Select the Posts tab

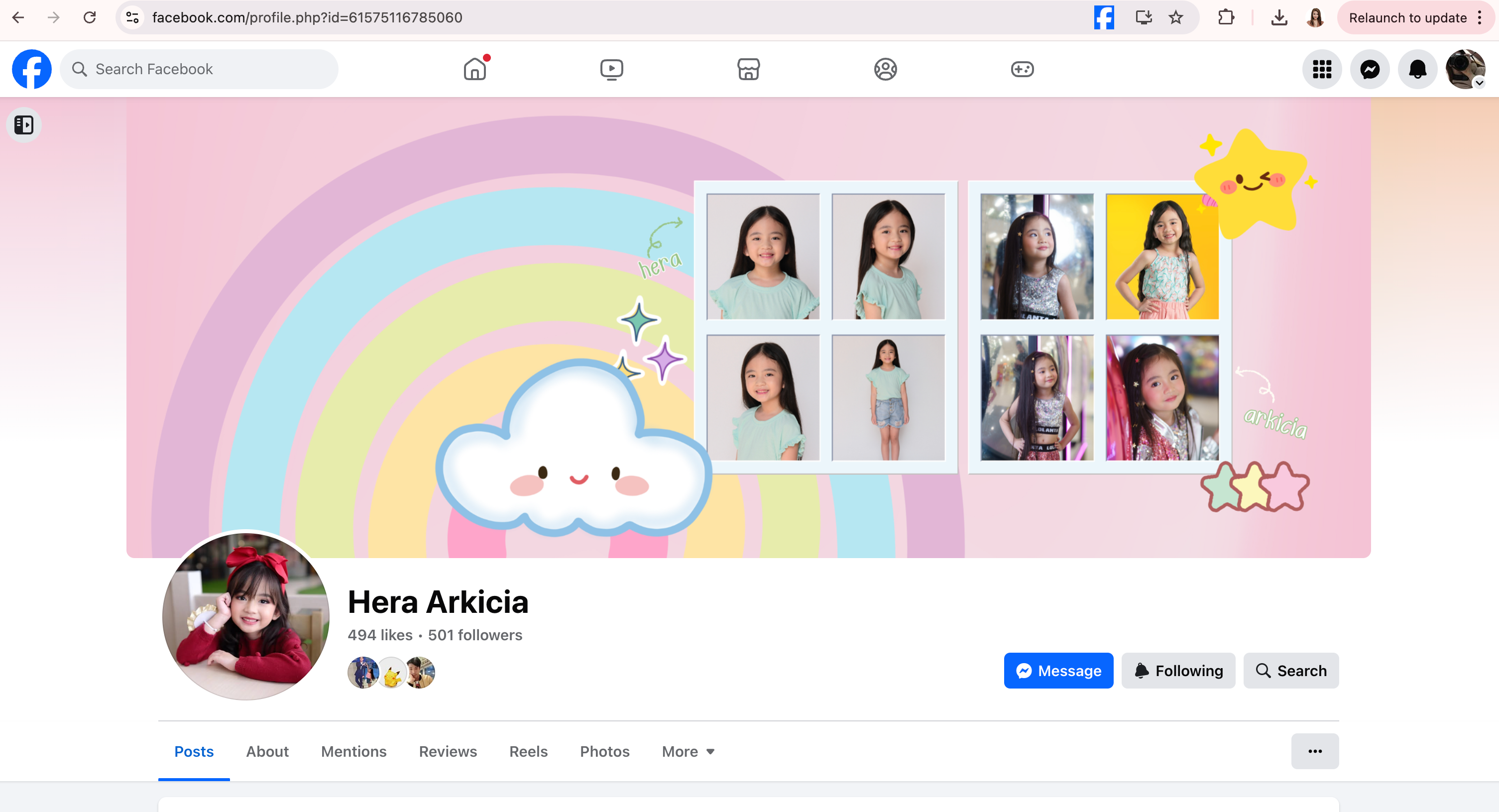click(x=194, y=751)
